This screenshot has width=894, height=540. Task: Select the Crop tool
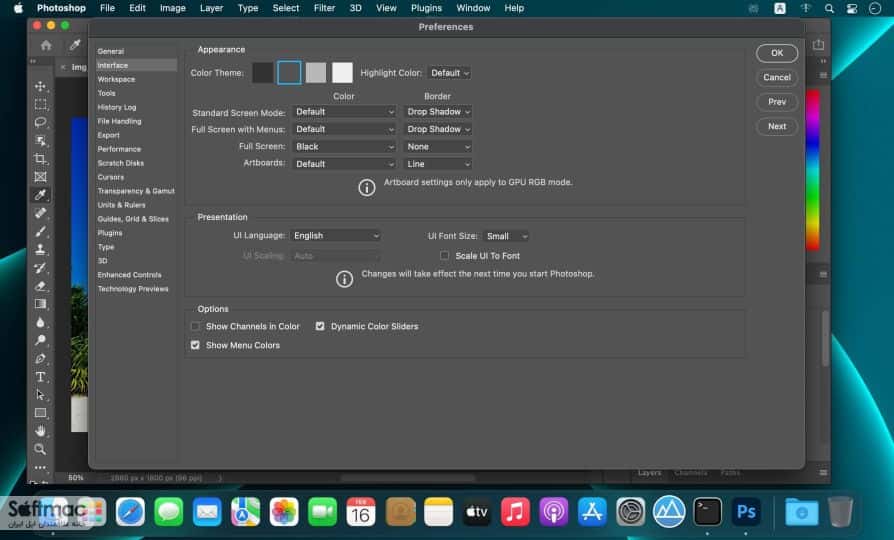click(x=40, y=159)
